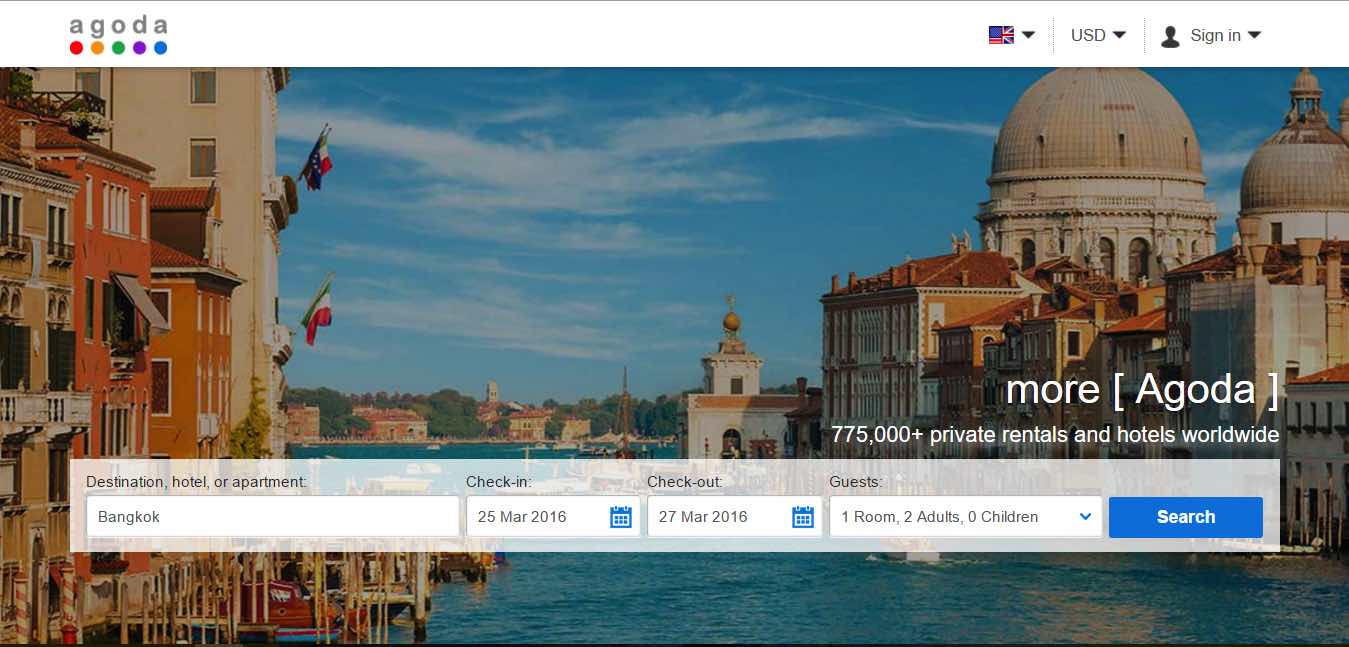Expand the language dropdown arrow beside flag
This screenshot has height=647, width=1349.
coord(1028,35)
